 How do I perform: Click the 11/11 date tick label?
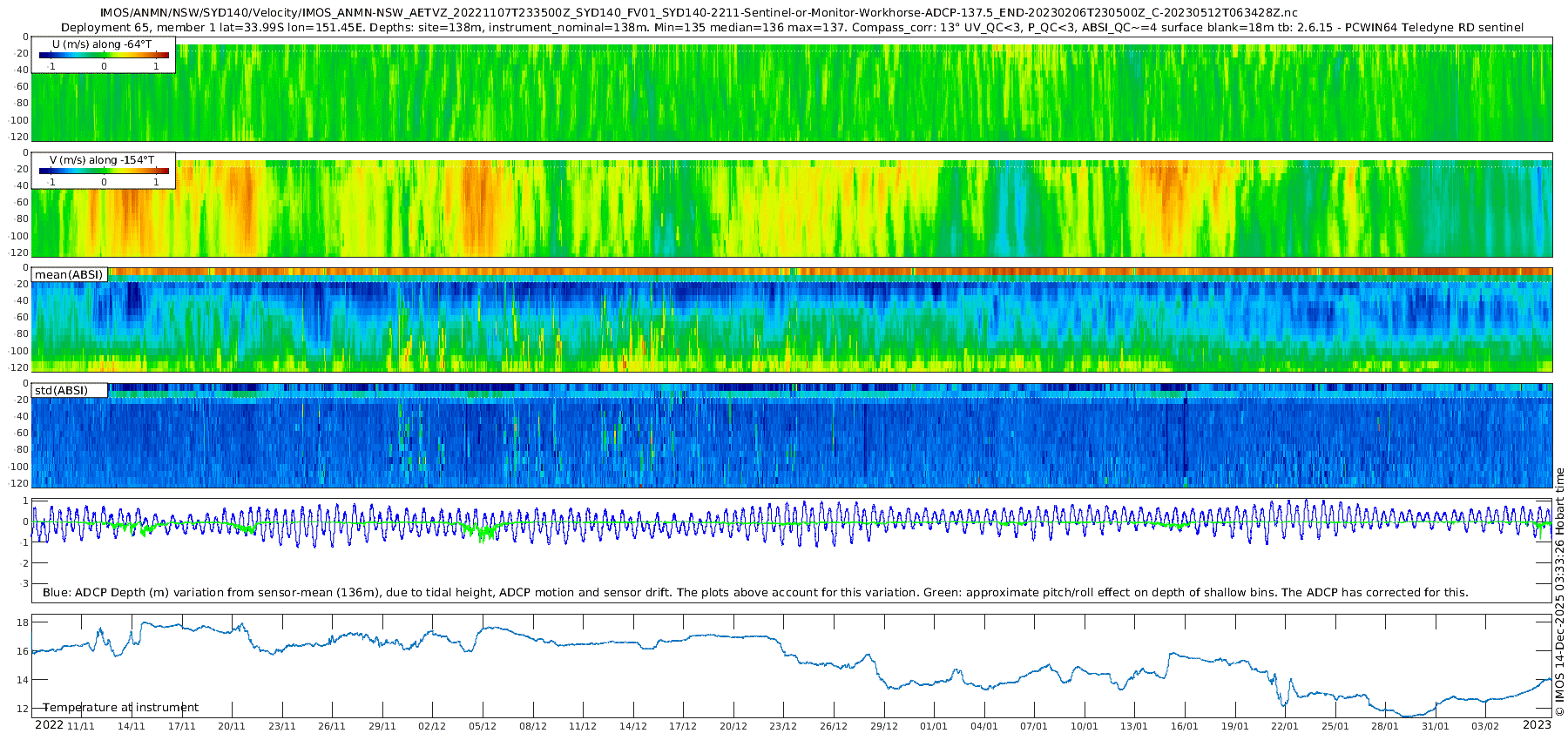tap(81, 726)
